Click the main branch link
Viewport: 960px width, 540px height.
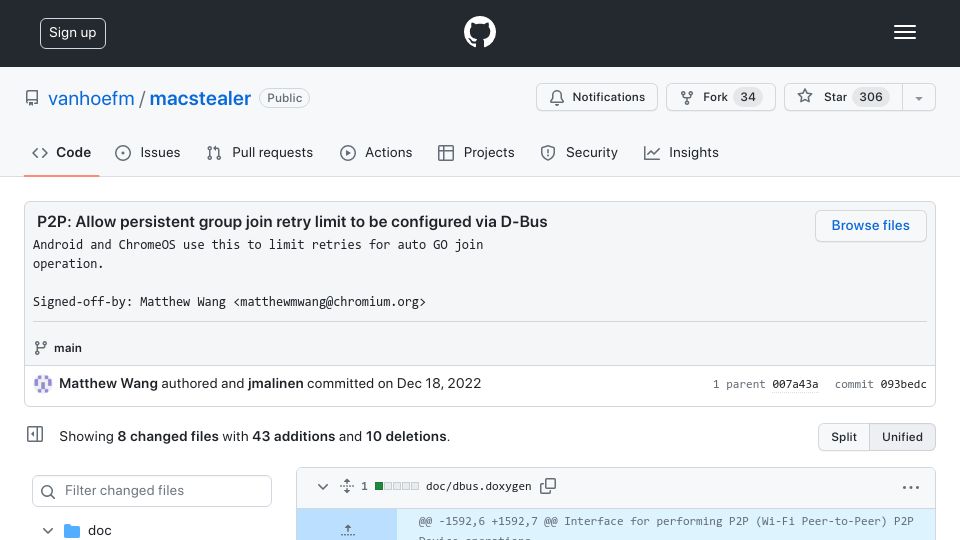[x=67, y=348]
